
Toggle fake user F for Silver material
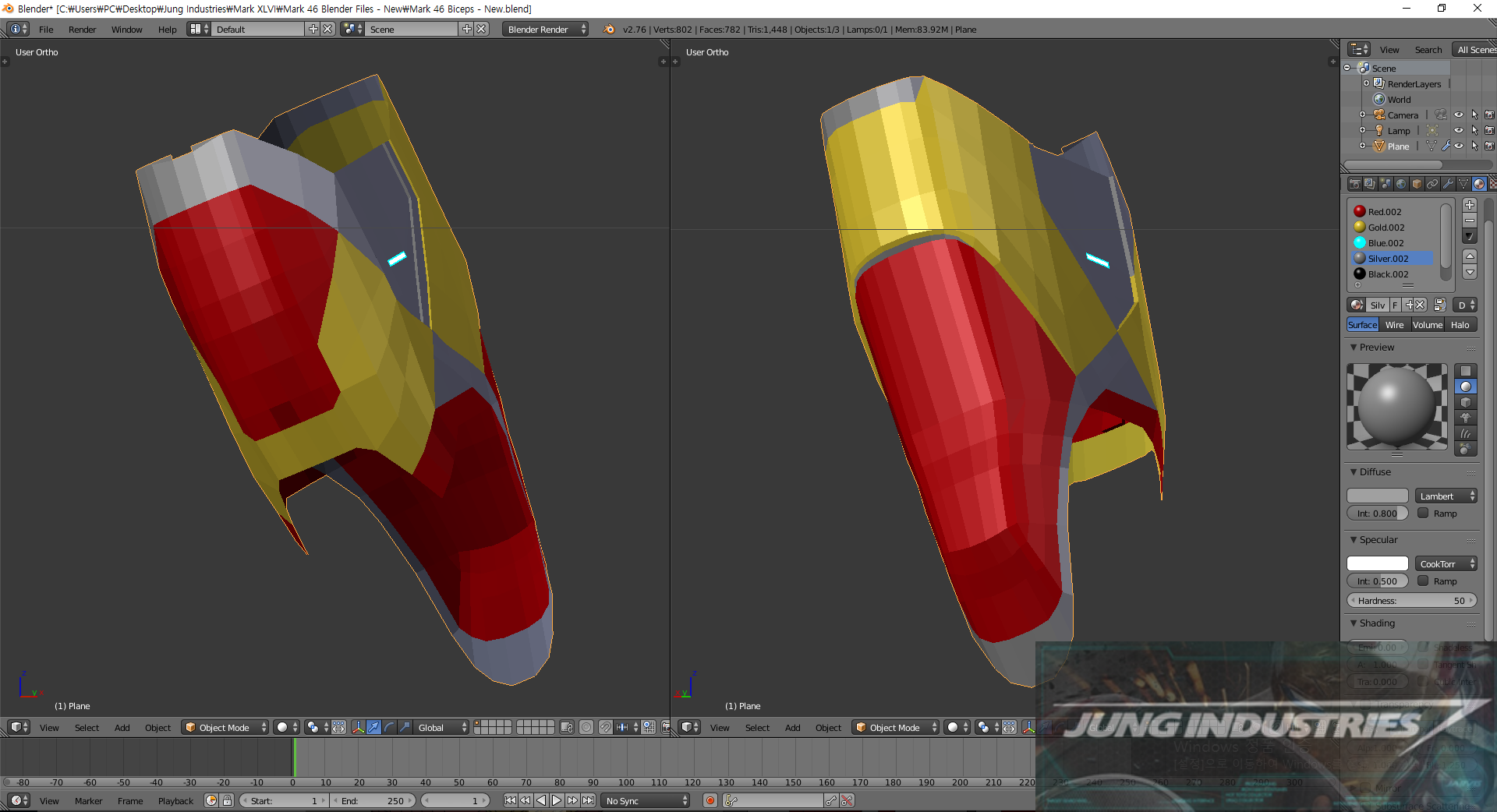click(1395, 305)
